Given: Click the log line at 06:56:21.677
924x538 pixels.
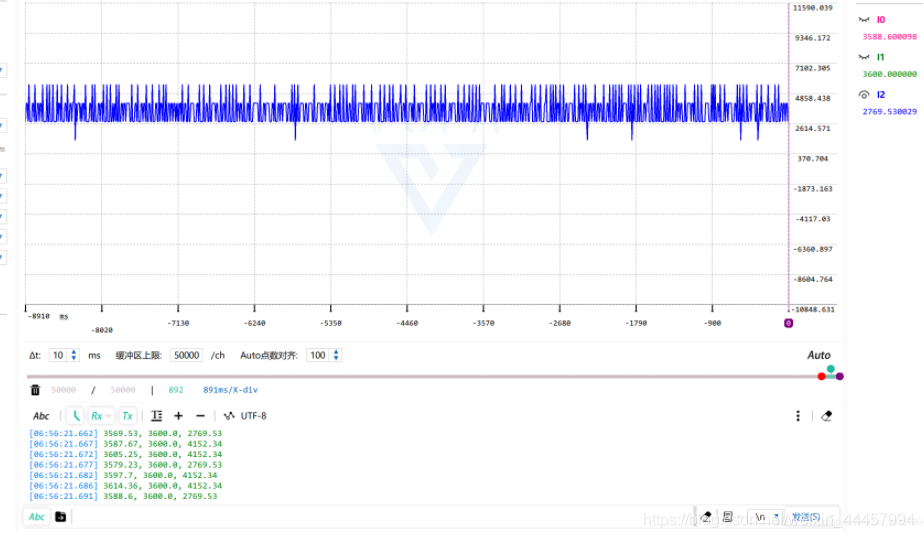Looking at the screenshot, I should tap(126, 465).
